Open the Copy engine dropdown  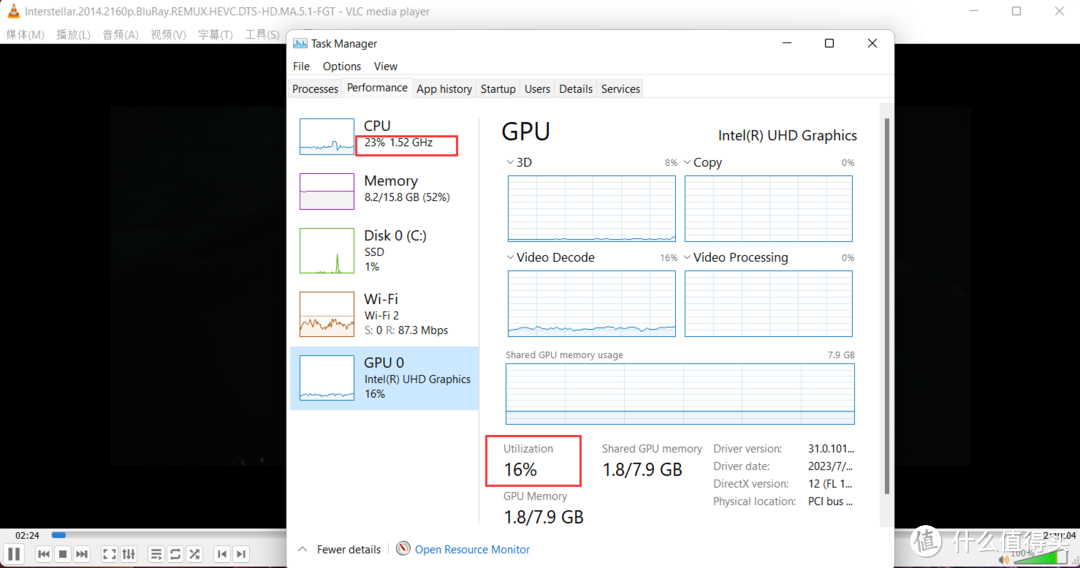coord(687,162)
